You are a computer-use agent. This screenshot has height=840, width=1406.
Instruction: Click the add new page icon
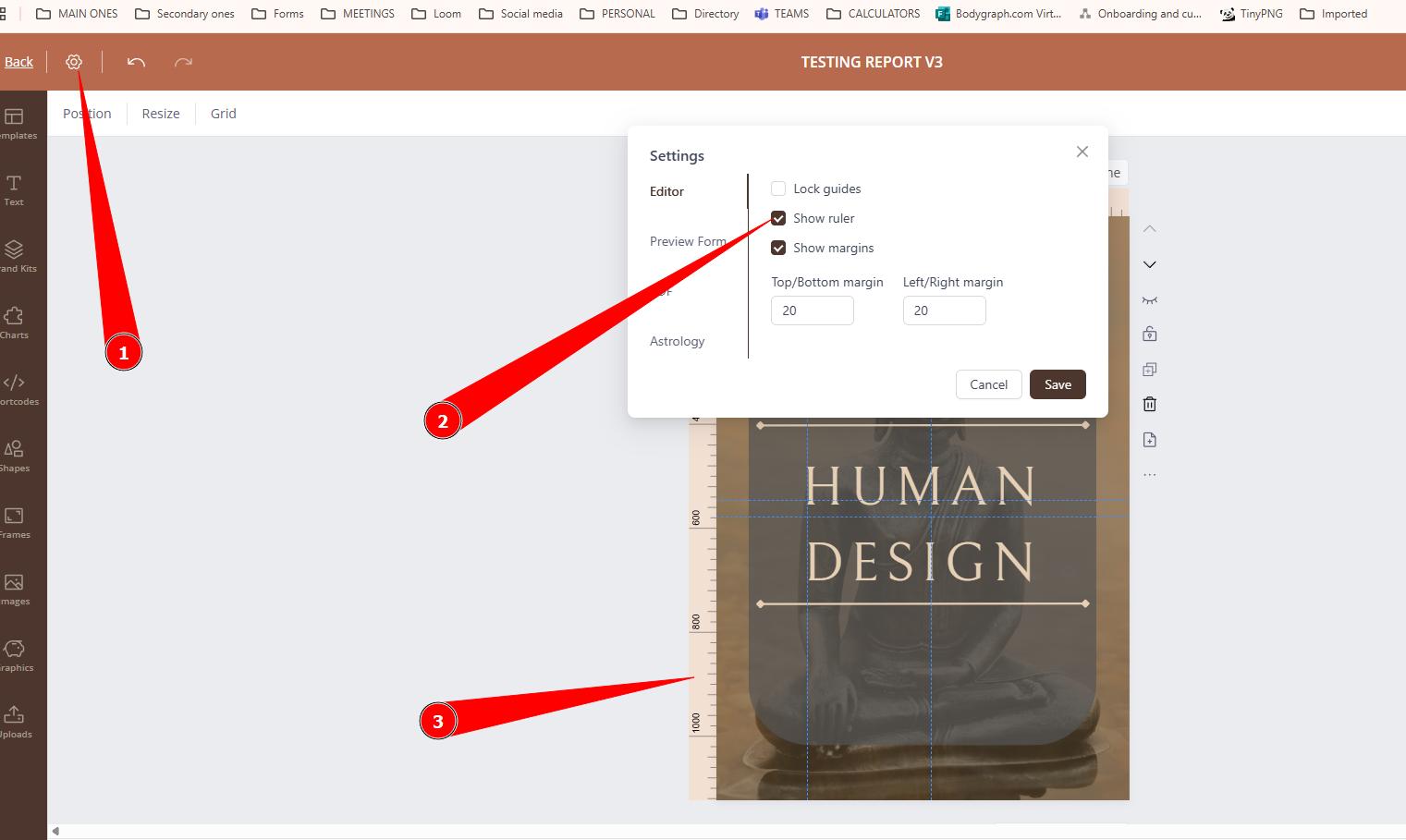point(1149,440)
